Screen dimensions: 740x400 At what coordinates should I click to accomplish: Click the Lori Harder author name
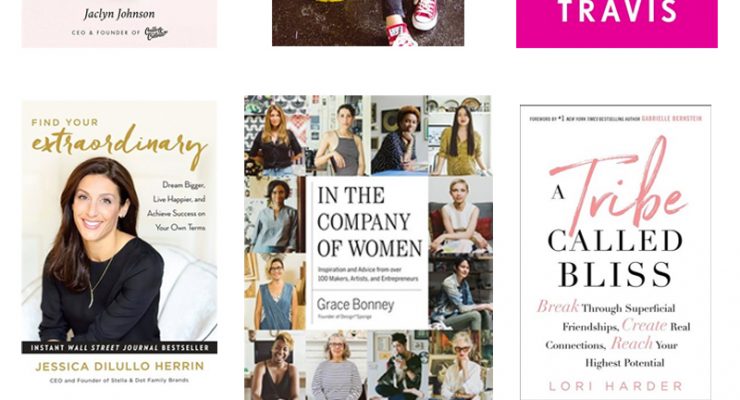(615, 386)
